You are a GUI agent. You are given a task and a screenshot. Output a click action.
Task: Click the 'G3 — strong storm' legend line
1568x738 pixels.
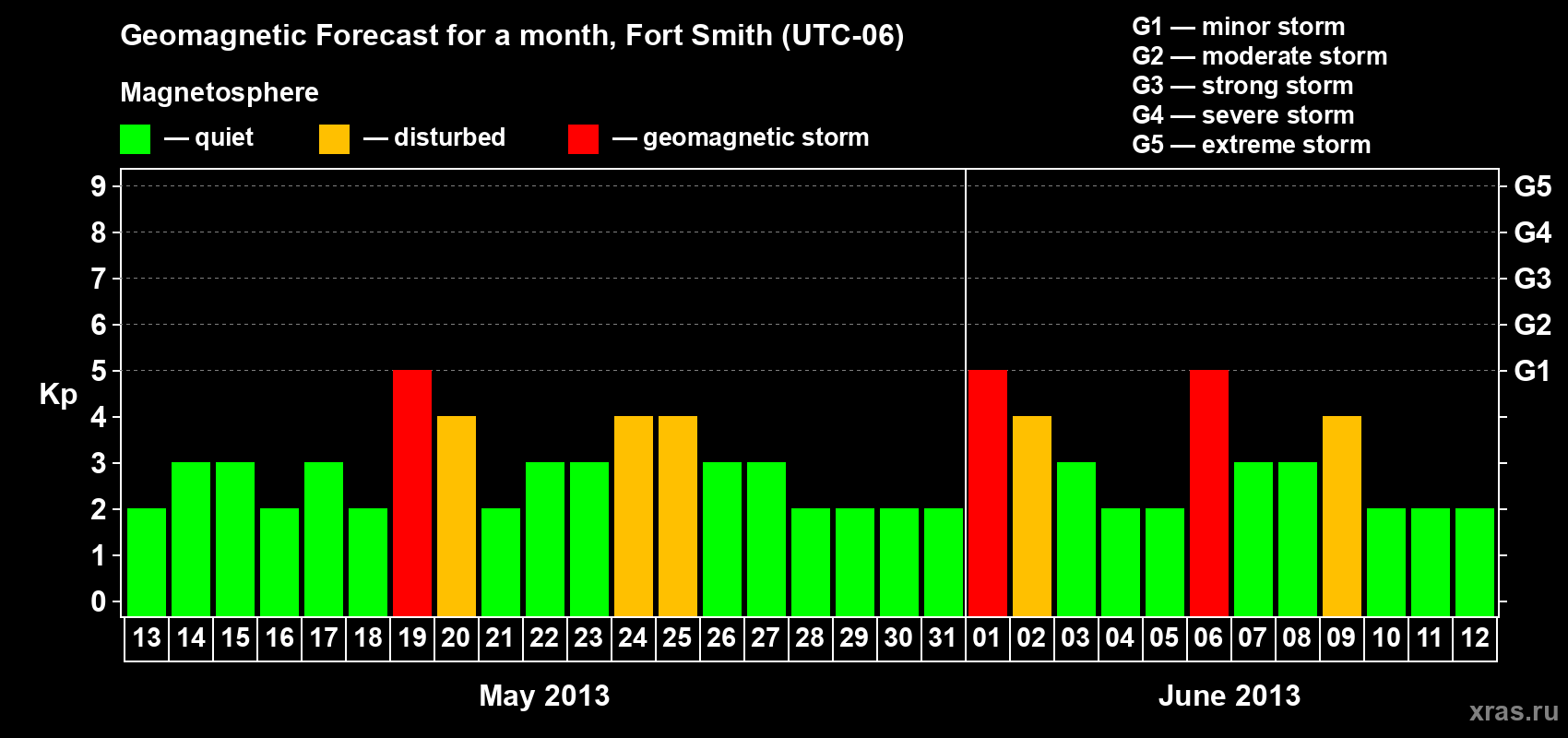pyautogui.click(x=1242, y=86)
